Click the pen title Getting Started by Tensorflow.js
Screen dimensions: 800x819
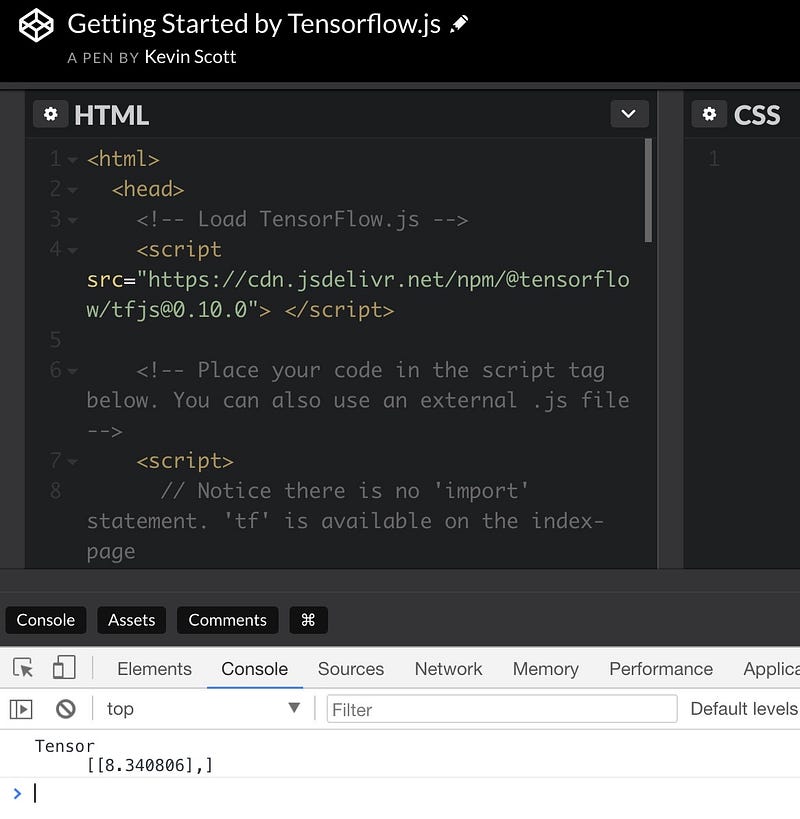tap(254, 24)
